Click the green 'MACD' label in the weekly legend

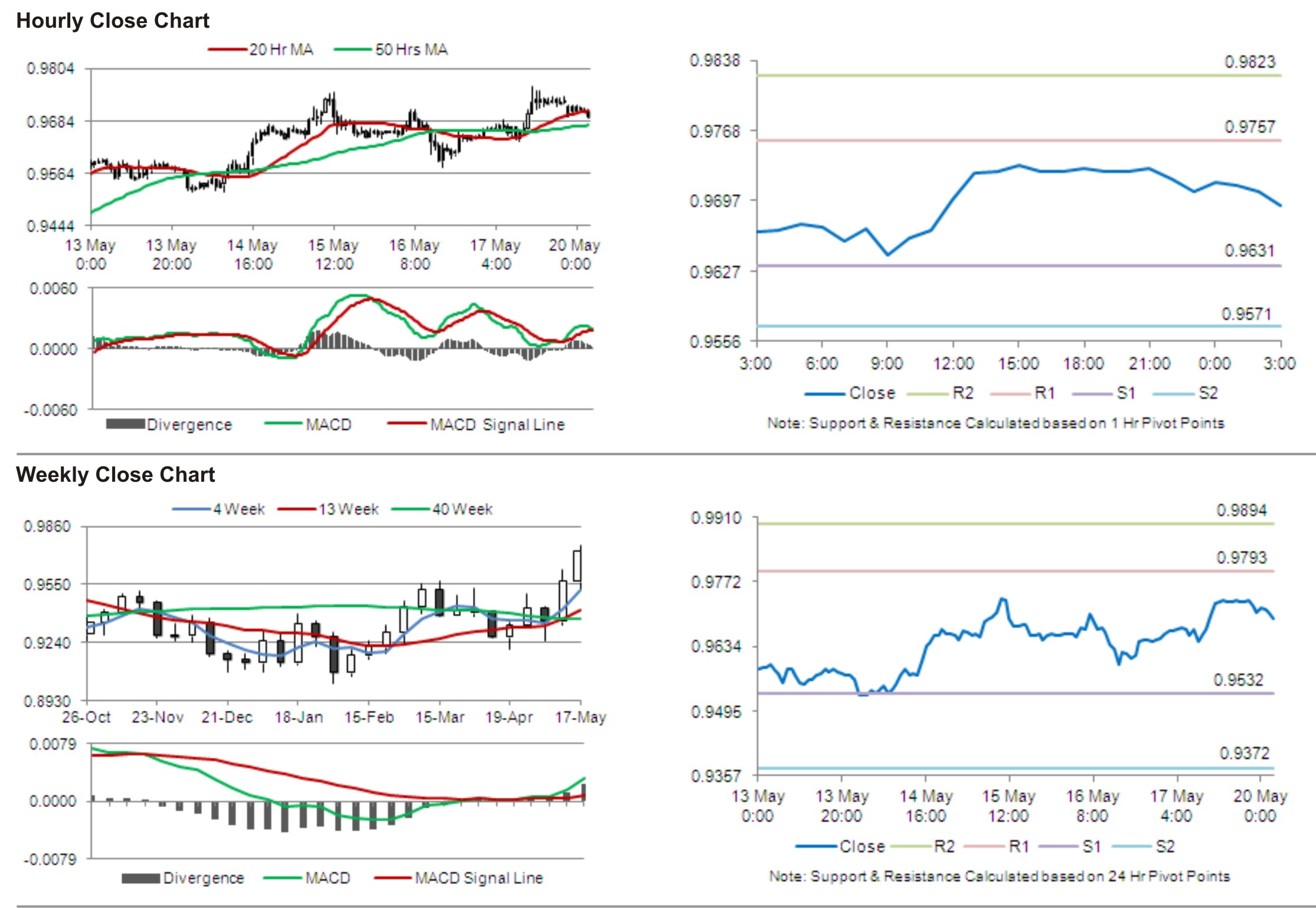328,878
